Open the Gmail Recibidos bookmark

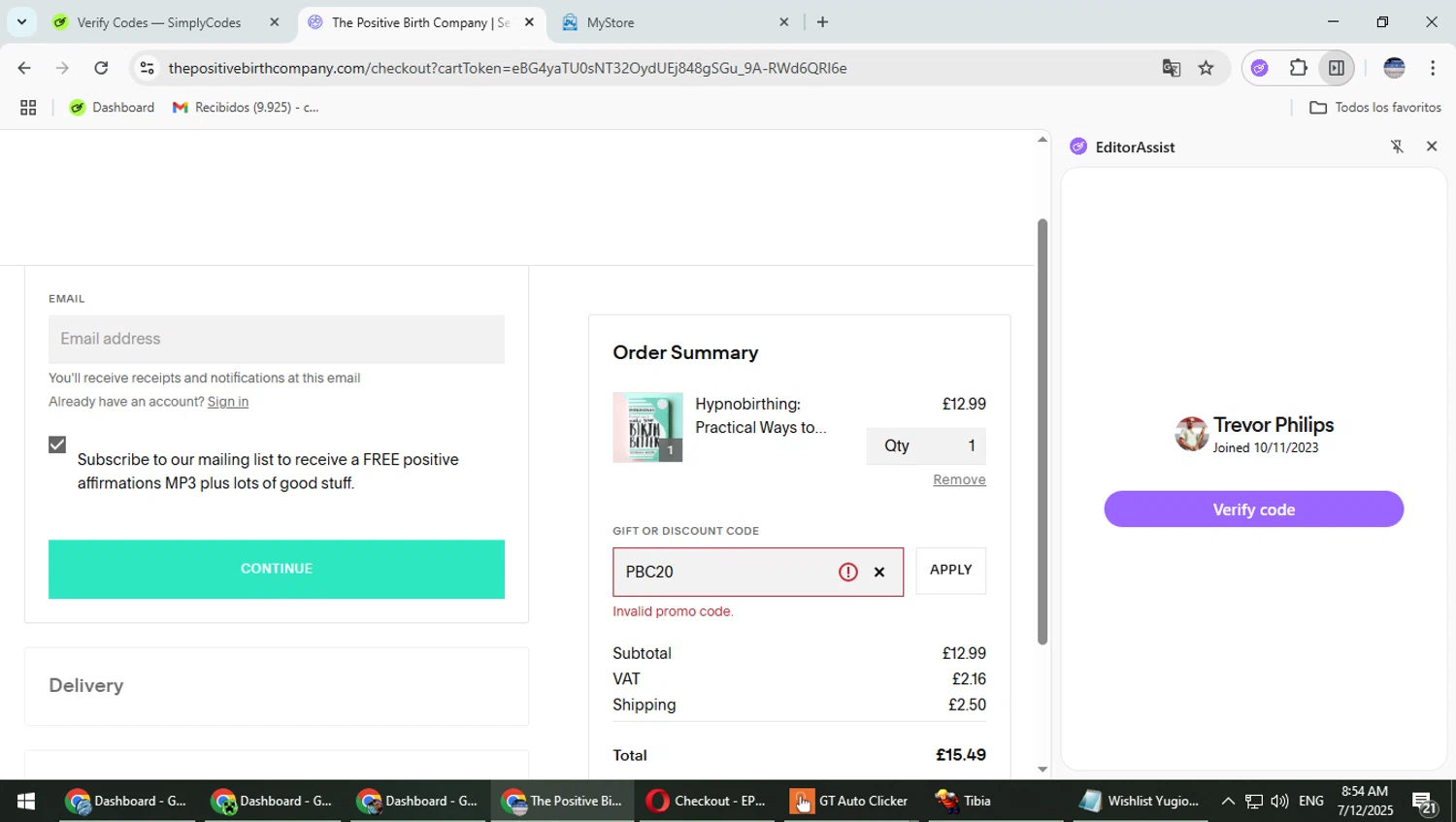pos(246,108)
